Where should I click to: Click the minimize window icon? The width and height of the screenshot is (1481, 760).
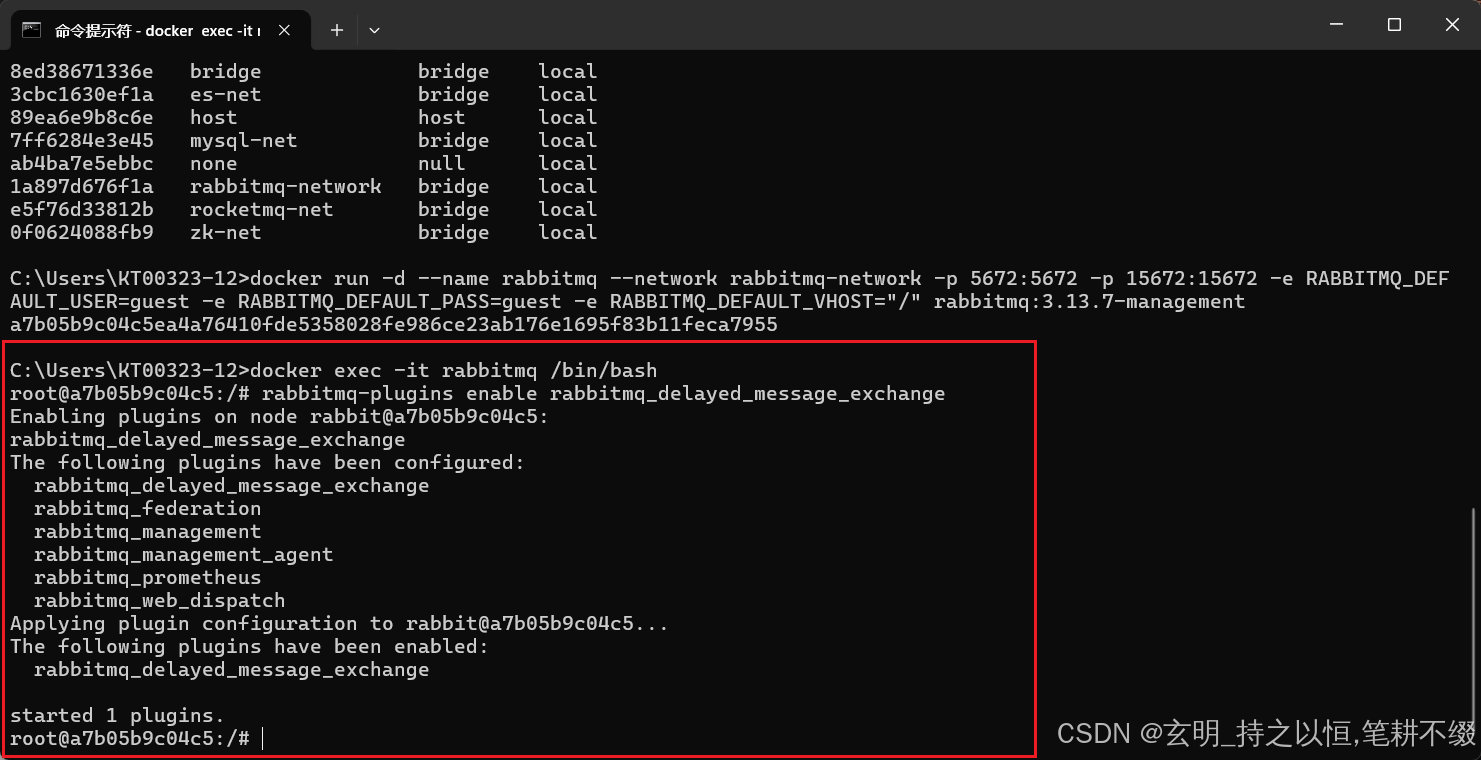(x=1336, y=24)
